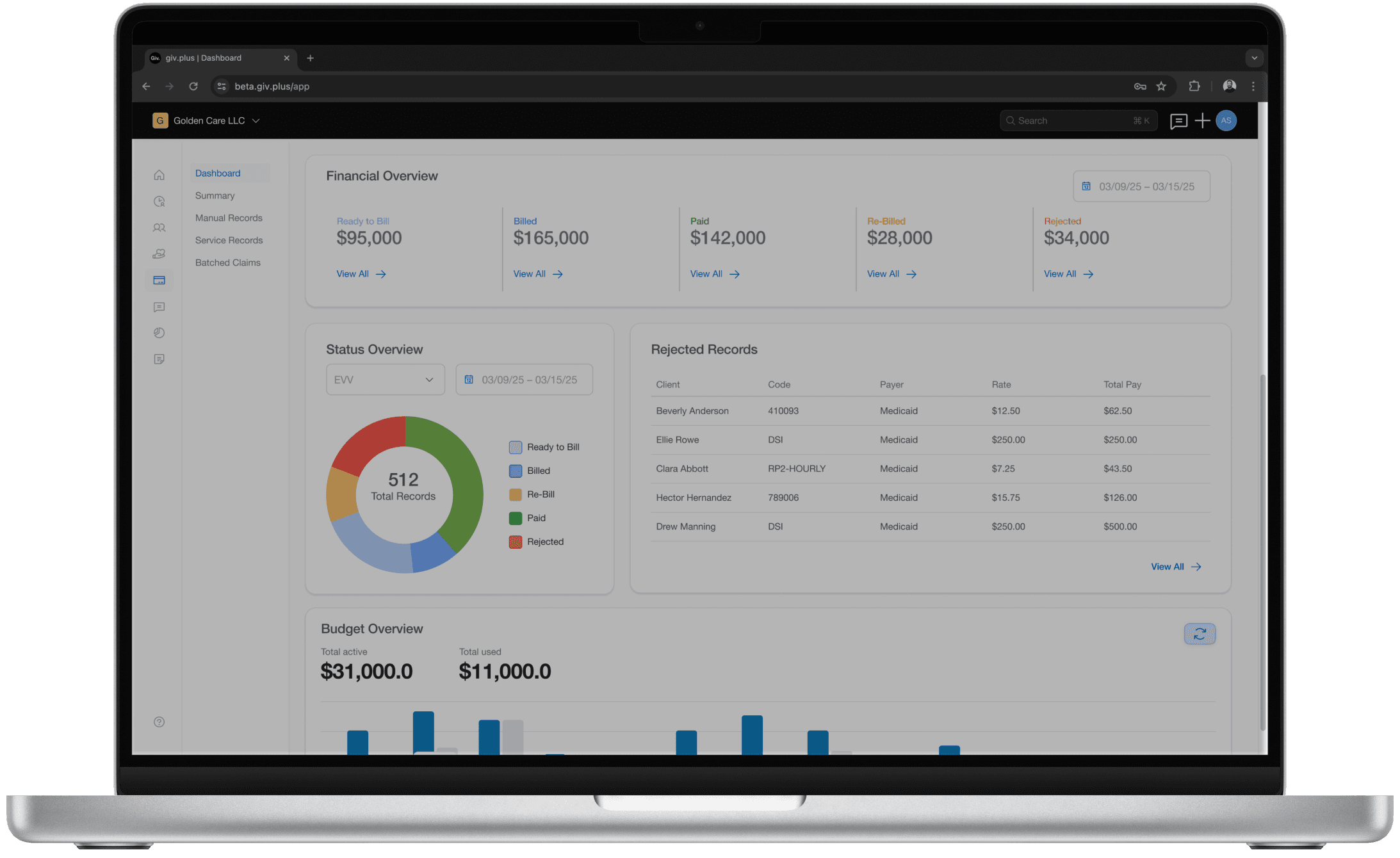1400x858 pixels.
Task: Click the Paid green legend swatch
Action: (x=515, y=518)
